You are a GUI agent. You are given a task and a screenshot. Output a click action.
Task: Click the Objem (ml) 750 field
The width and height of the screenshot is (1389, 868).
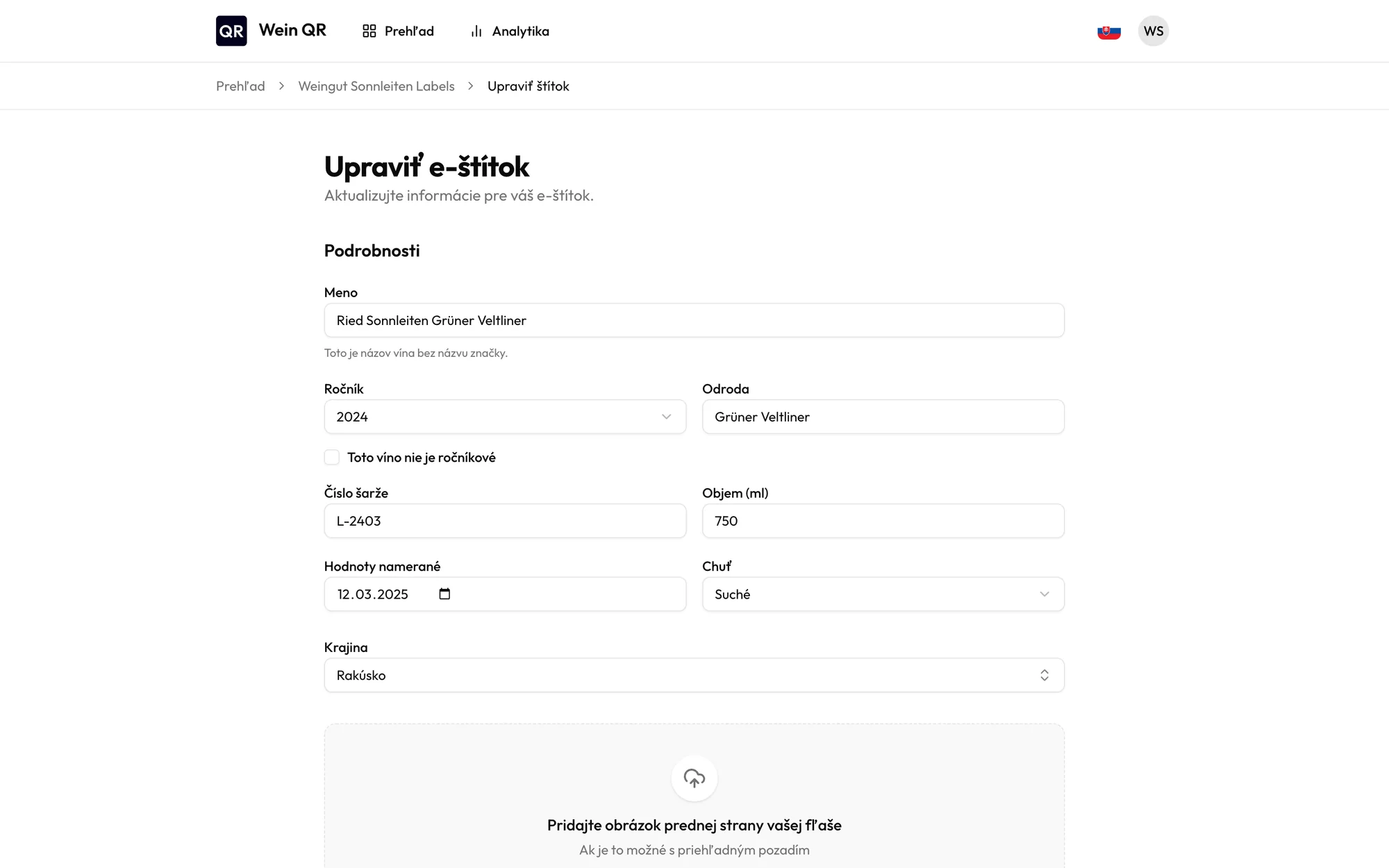pos(883,521)
